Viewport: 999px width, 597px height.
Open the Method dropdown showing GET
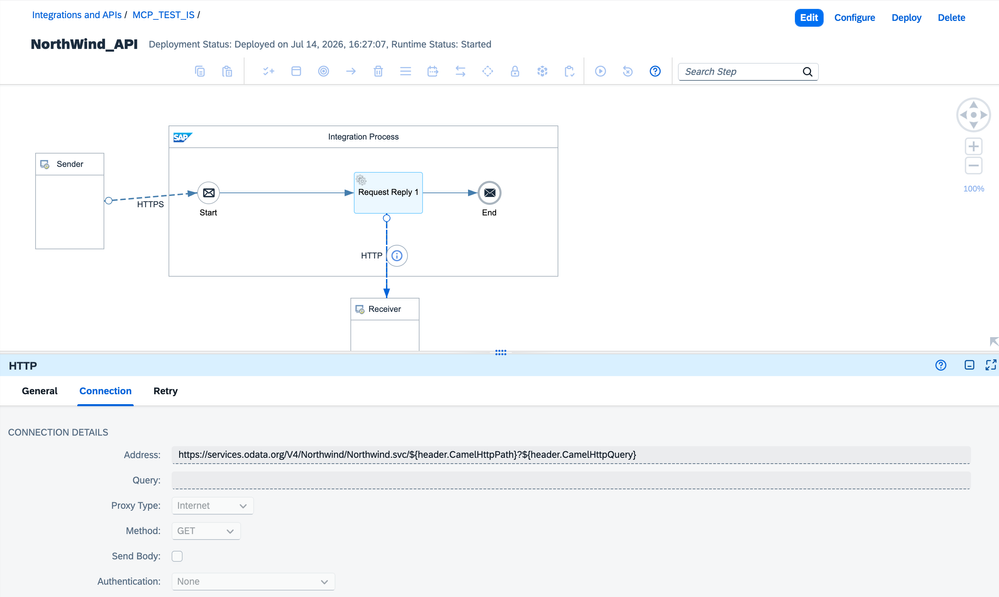coord(206,531)
